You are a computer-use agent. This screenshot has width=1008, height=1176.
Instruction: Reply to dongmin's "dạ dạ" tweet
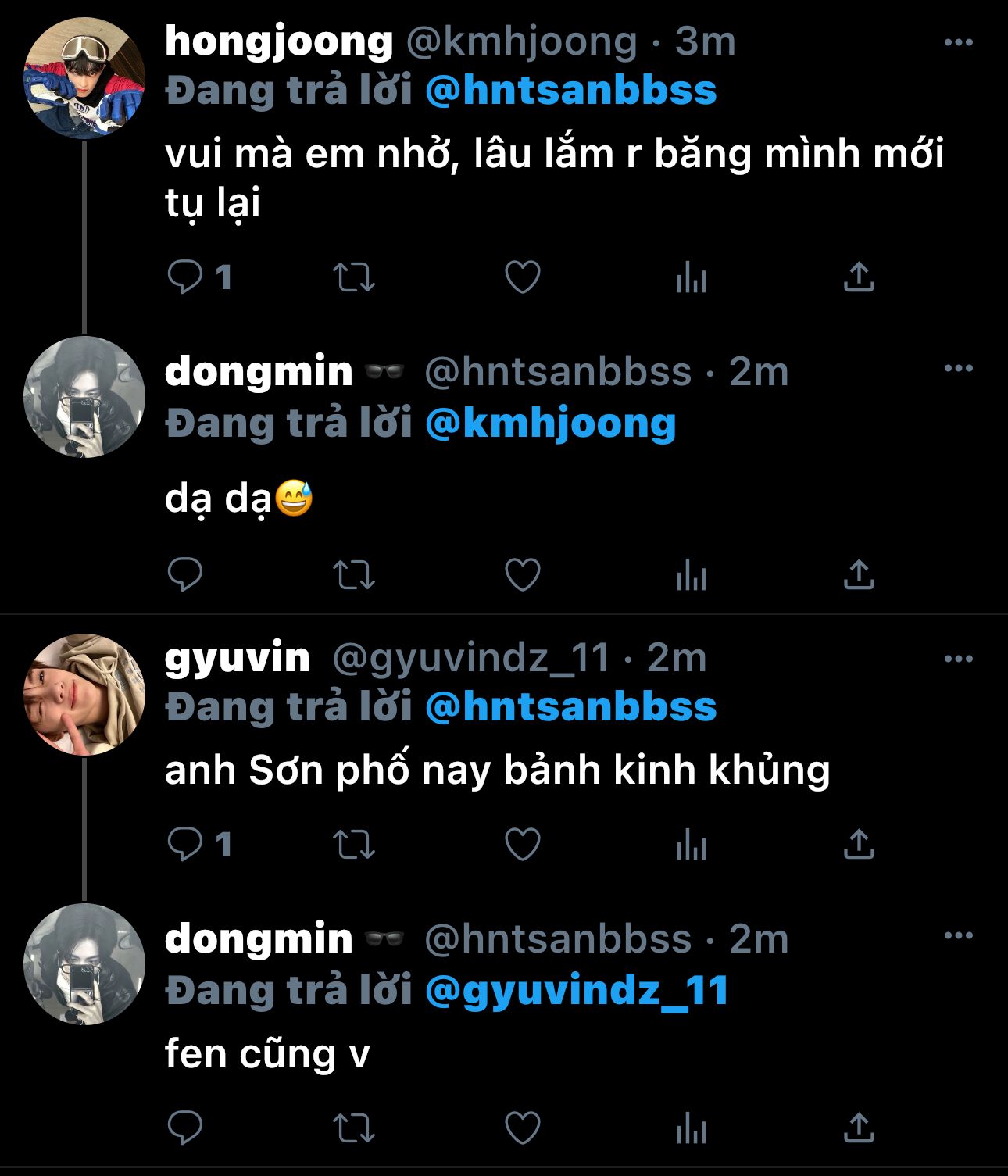tap(186, 575)
